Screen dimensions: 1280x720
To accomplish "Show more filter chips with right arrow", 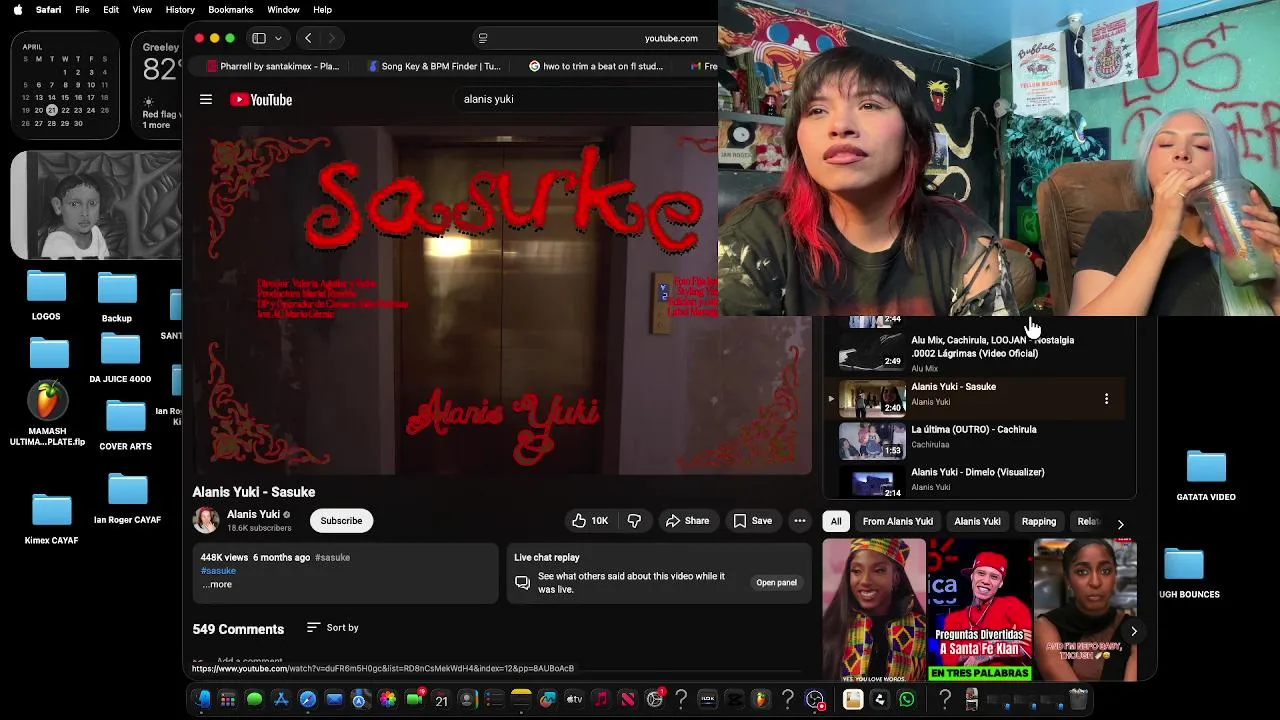I will tap(1120, 523).
